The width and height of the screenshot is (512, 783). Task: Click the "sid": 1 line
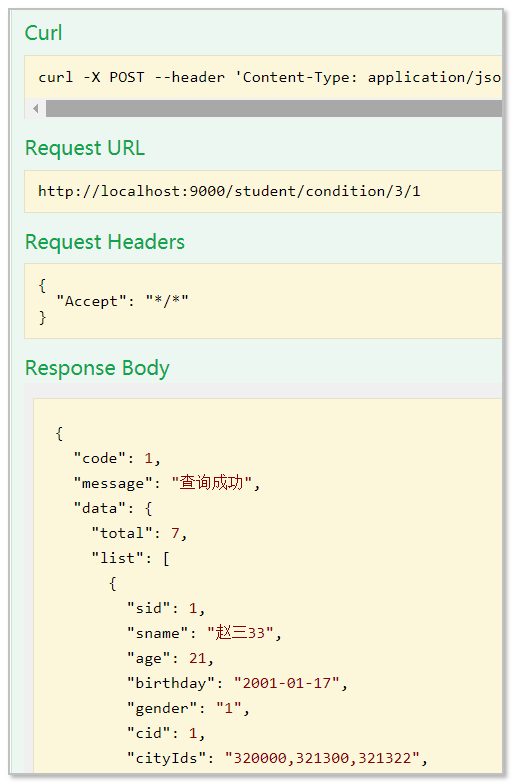tap(166, 608)
